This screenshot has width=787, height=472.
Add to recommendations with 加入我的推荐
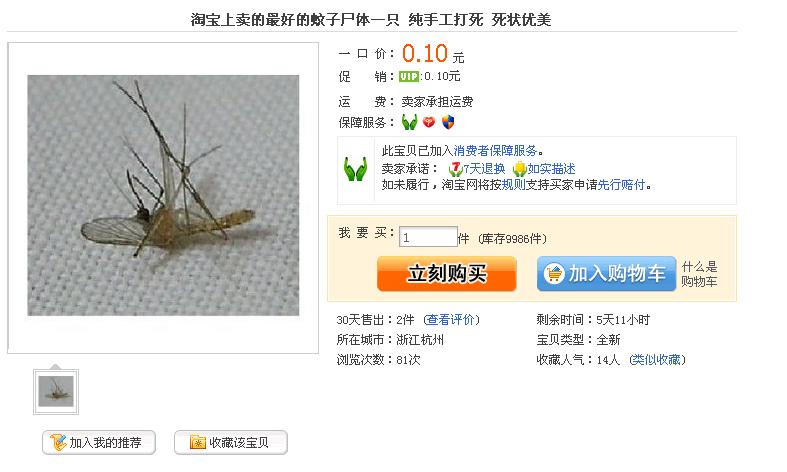click(99, 442)
